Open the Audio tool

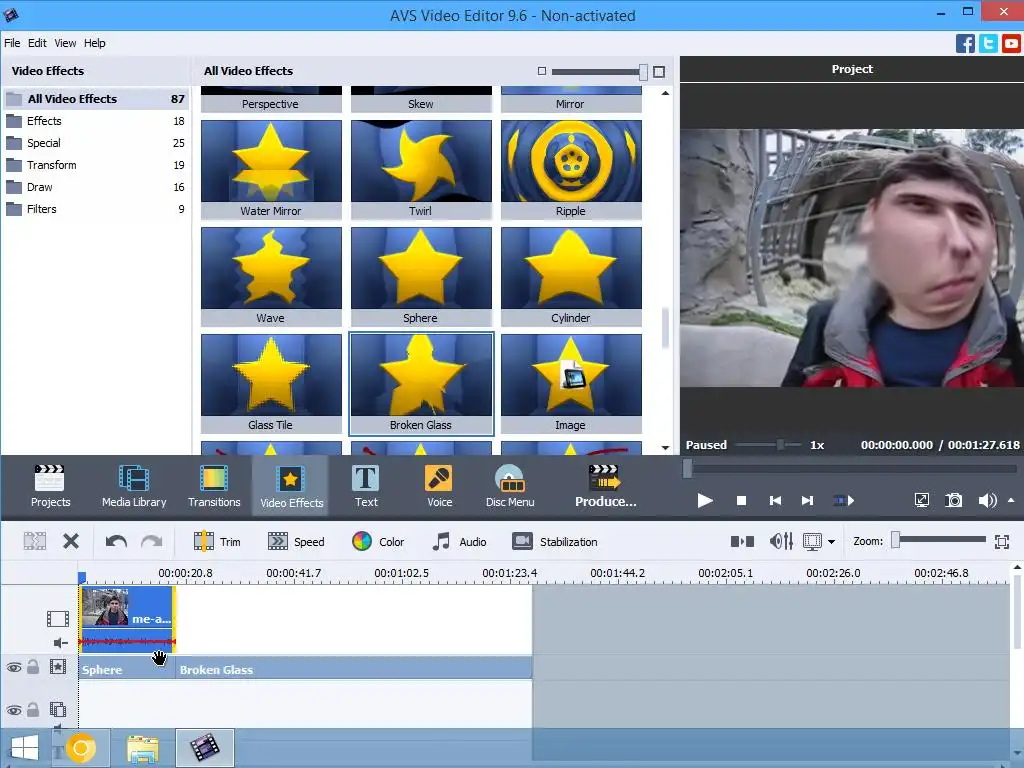tap(459, 541)
